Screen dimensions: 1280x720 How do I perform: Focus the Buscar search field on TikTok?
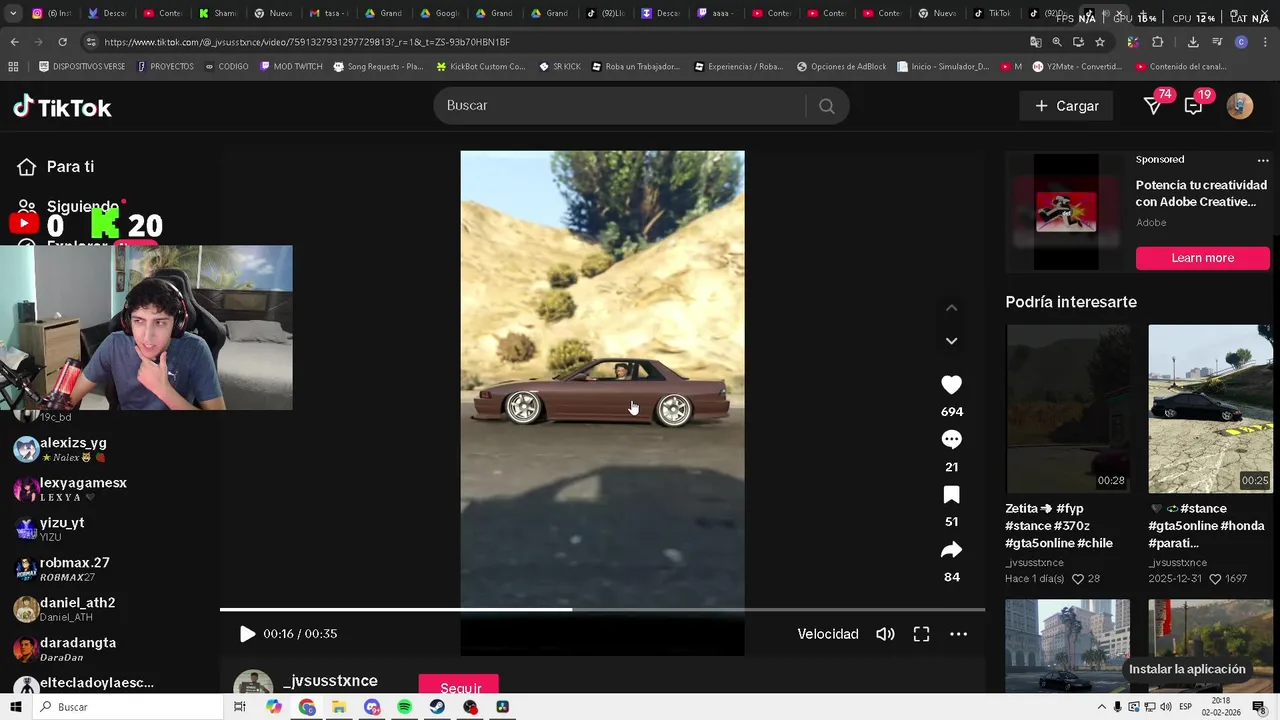tap(620, 106)
